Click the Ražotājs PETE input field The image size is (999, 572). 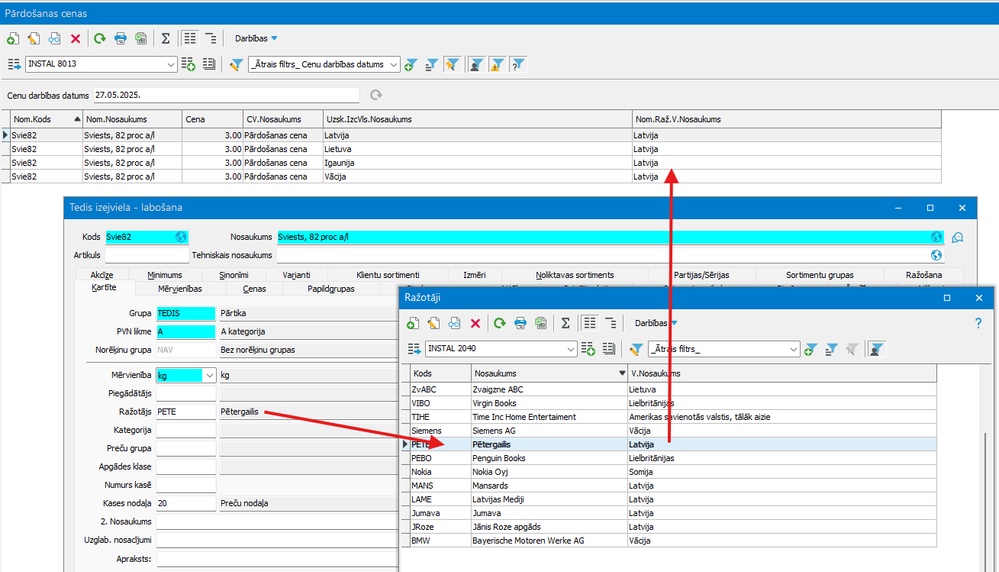pos(186,412)
